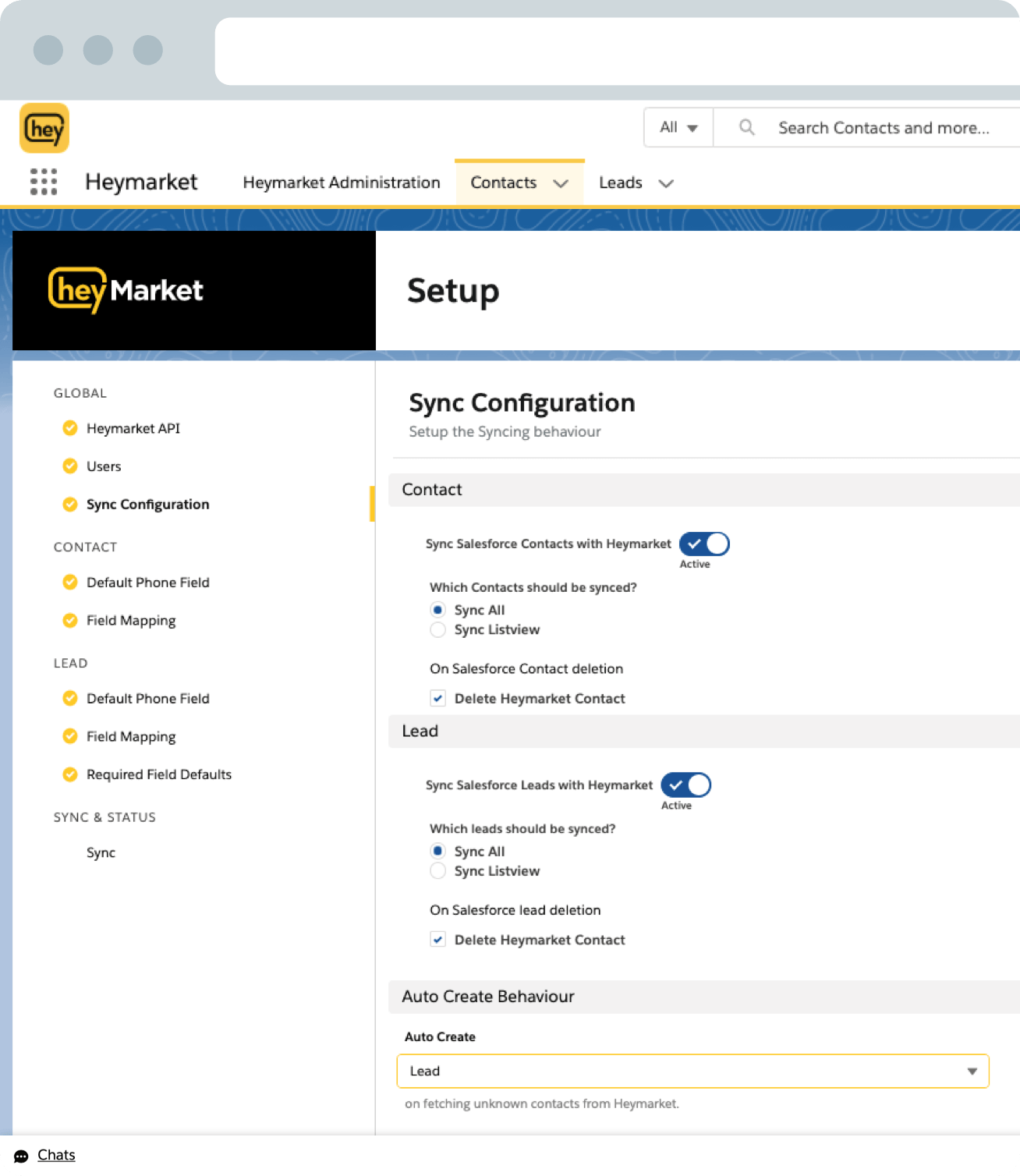Switch to the Contacts tab
Image resolution: width=1020 pixels, height=1176 pixels.
point(504,182)
